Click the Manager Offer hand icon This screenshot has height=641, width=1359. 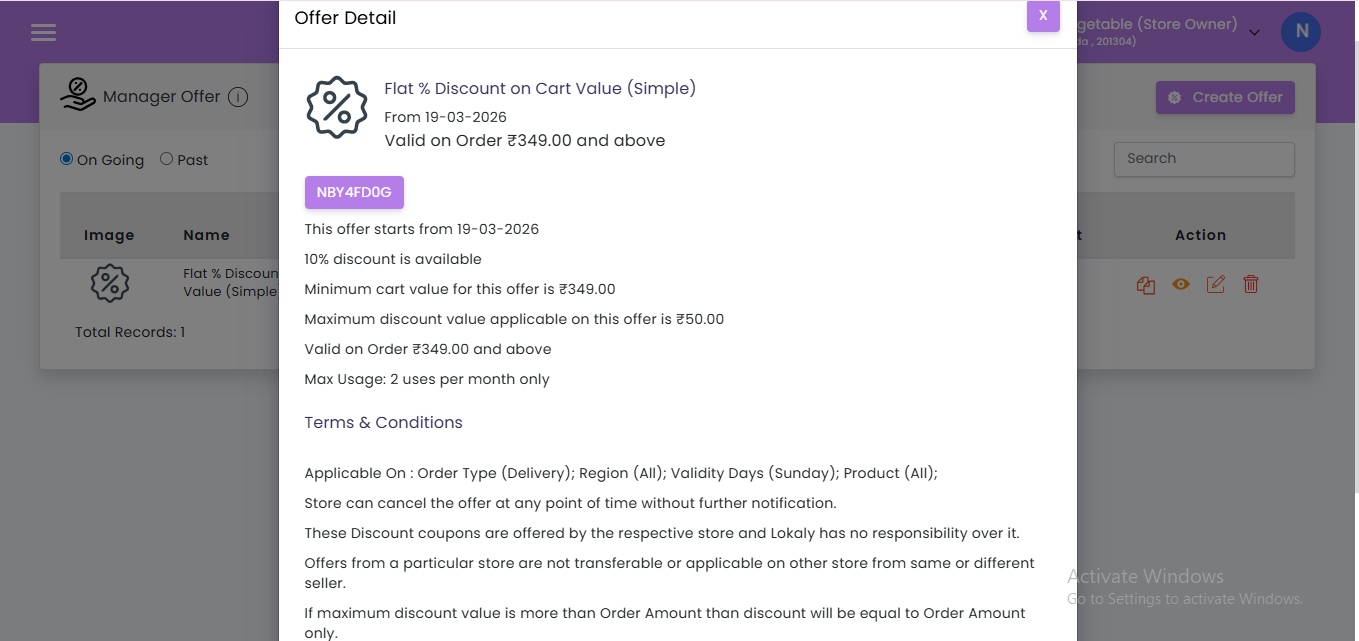pyautogui.click(x=78, y=95)
